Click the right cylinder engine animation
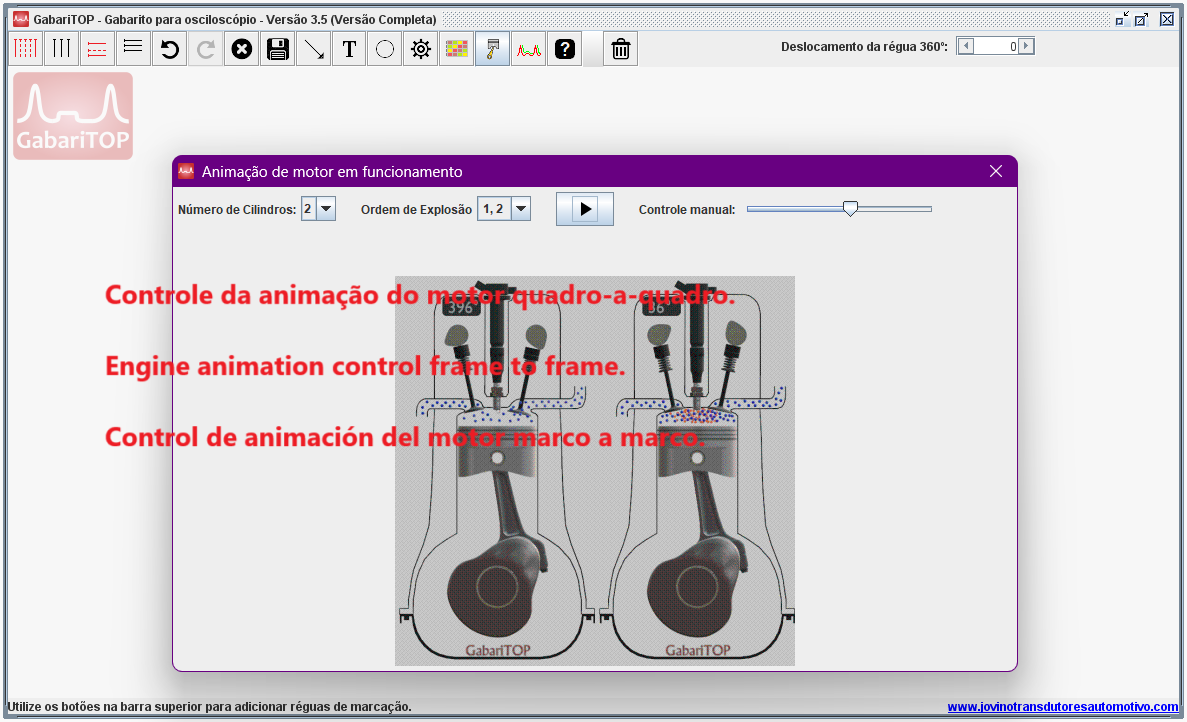This screenshot has height=722, width=1187. (695, 471)
